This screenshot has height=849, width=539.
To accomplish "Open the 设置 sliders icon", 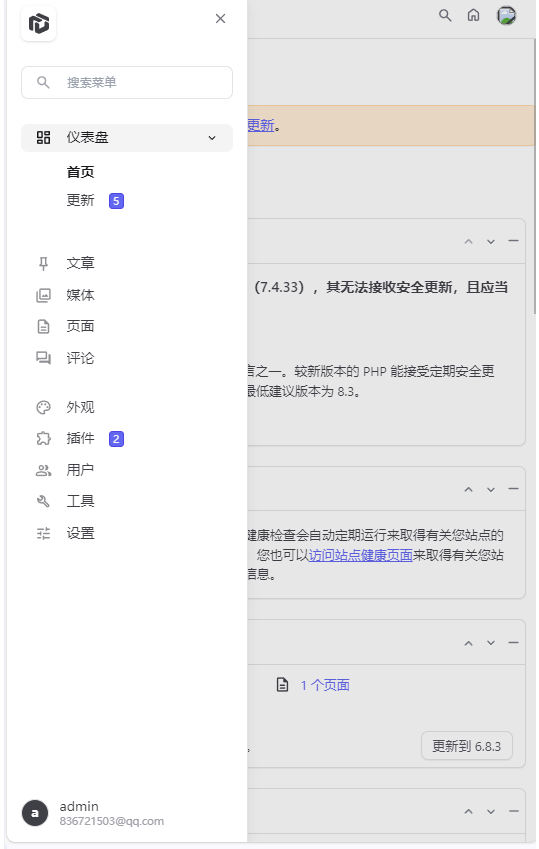I will point(43,533).
